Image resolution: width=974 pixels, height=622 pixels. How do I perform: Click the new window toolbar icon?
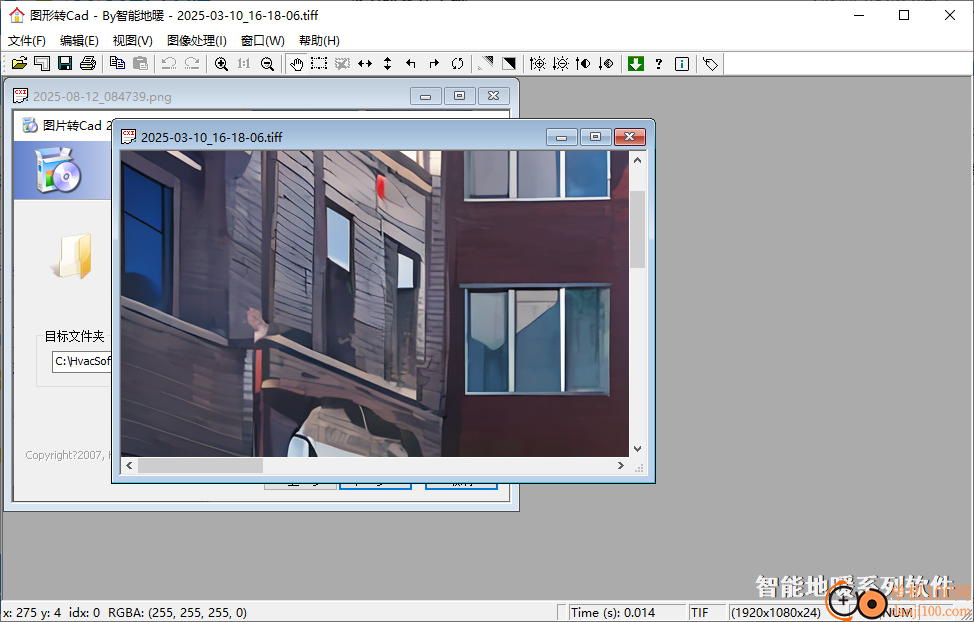(42, 63)
